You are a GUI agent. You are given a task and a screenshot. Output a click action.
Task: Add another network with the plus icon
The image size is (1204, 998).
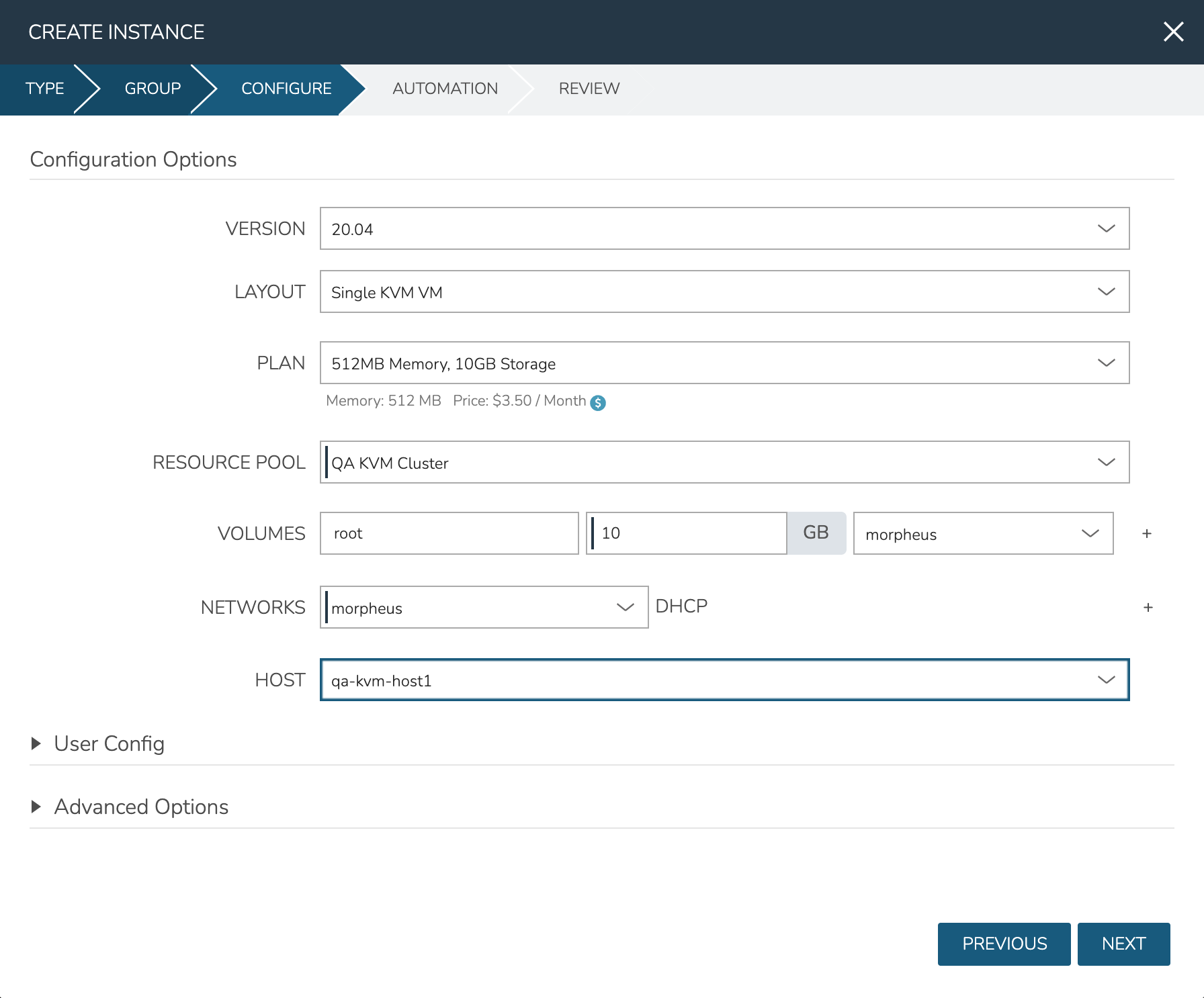[1148, 607]
